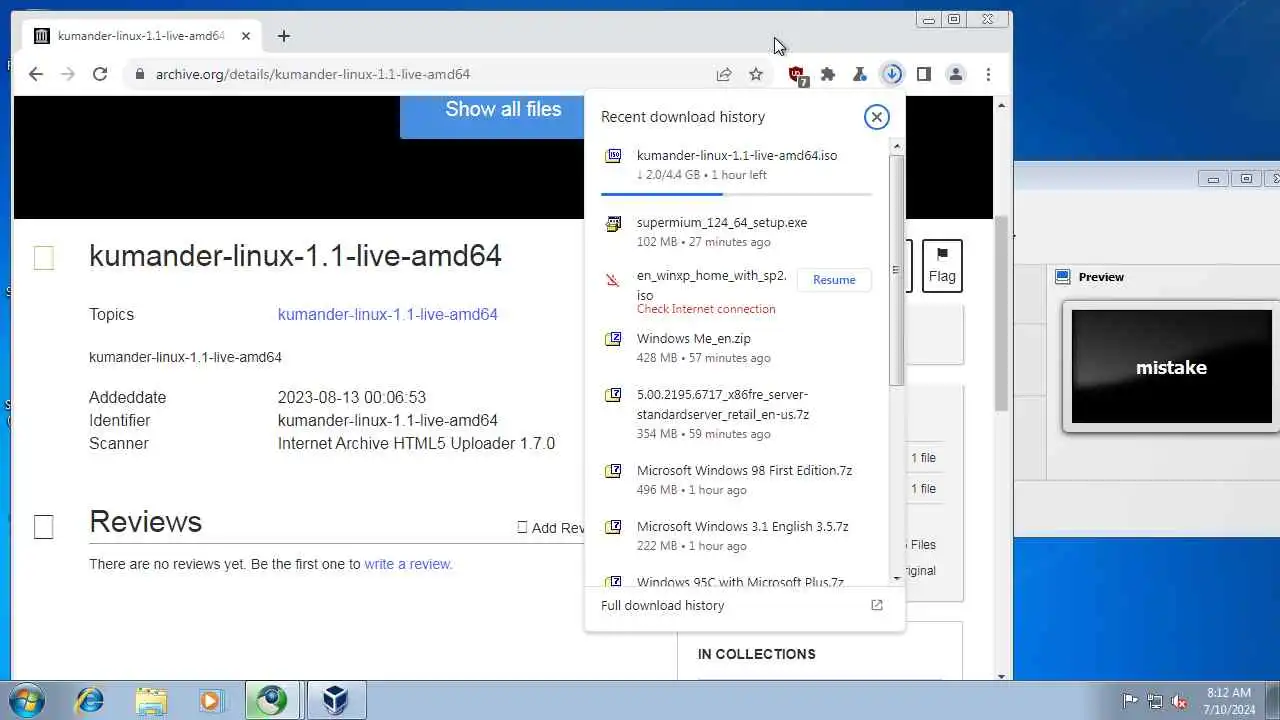Select the kumander-linux-1.1-live-amd64 tab
1280x720 pixels.
(x=142, y=36)
